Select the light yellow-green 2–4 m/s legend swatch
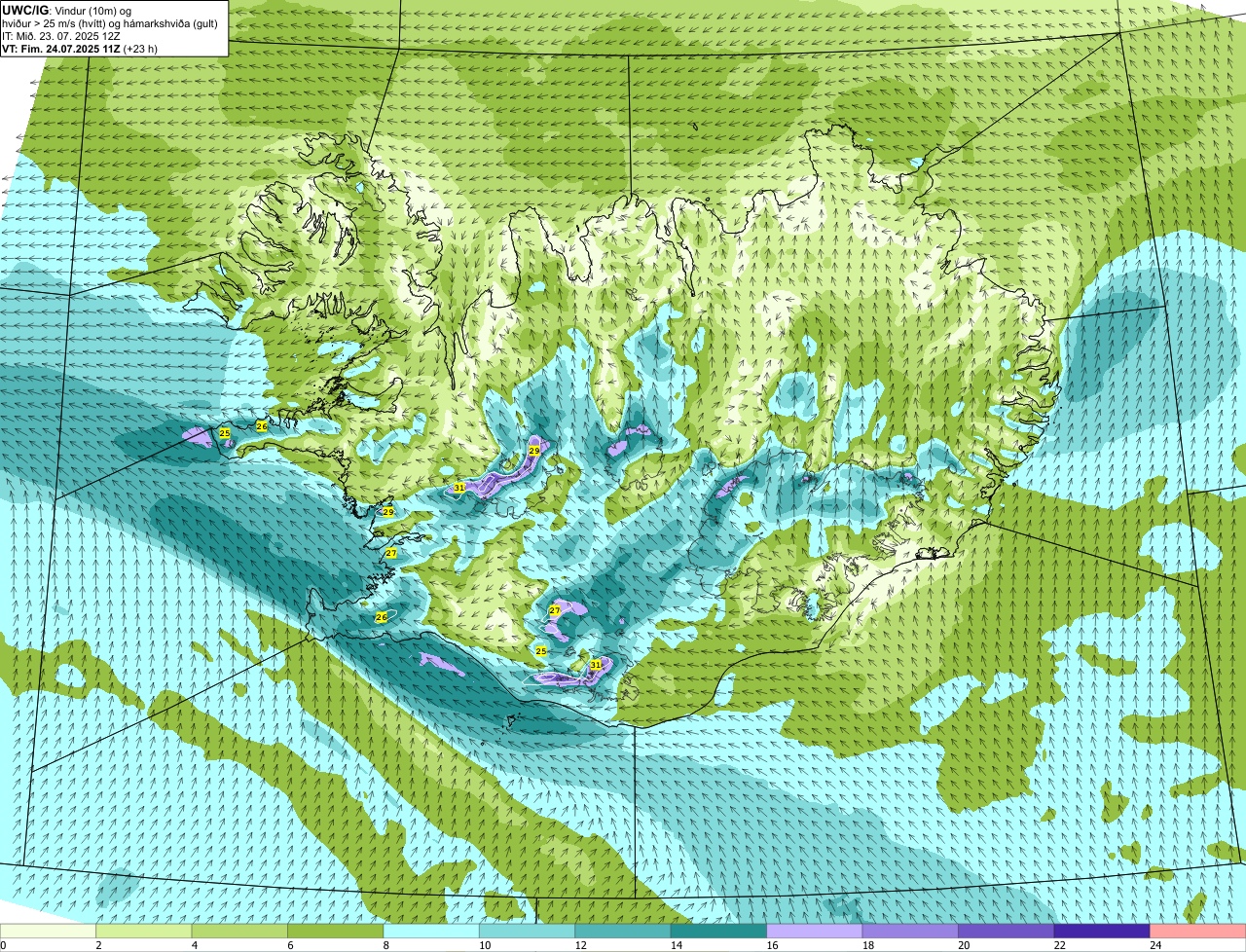The height and width of the screenshot is (952, 1246). (x=144, y=931)
